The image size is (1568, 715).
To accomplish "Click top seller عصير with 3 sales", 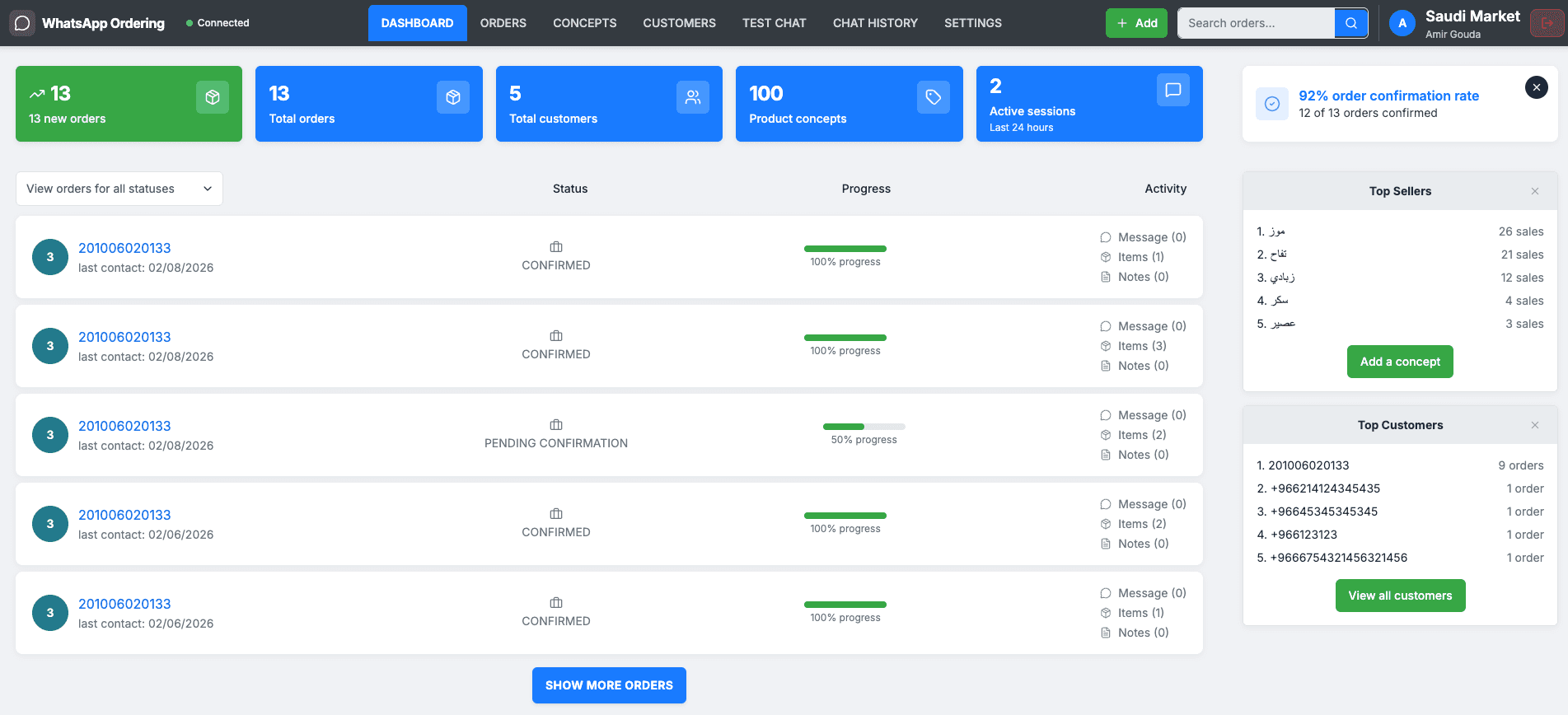I will click(1400, 324).
